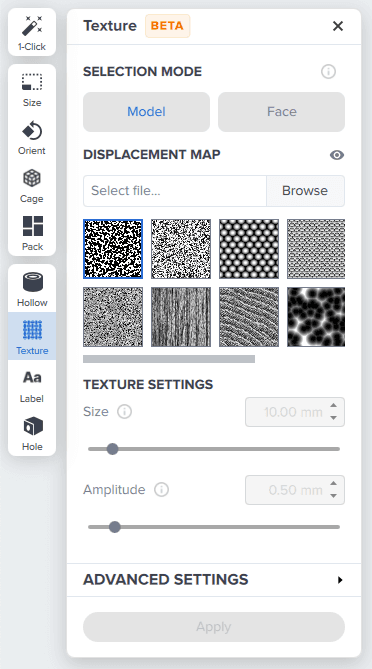The image size is (372, 669).
Task: Select the wood grain texture thumbnail
Action: pos(181,317)
